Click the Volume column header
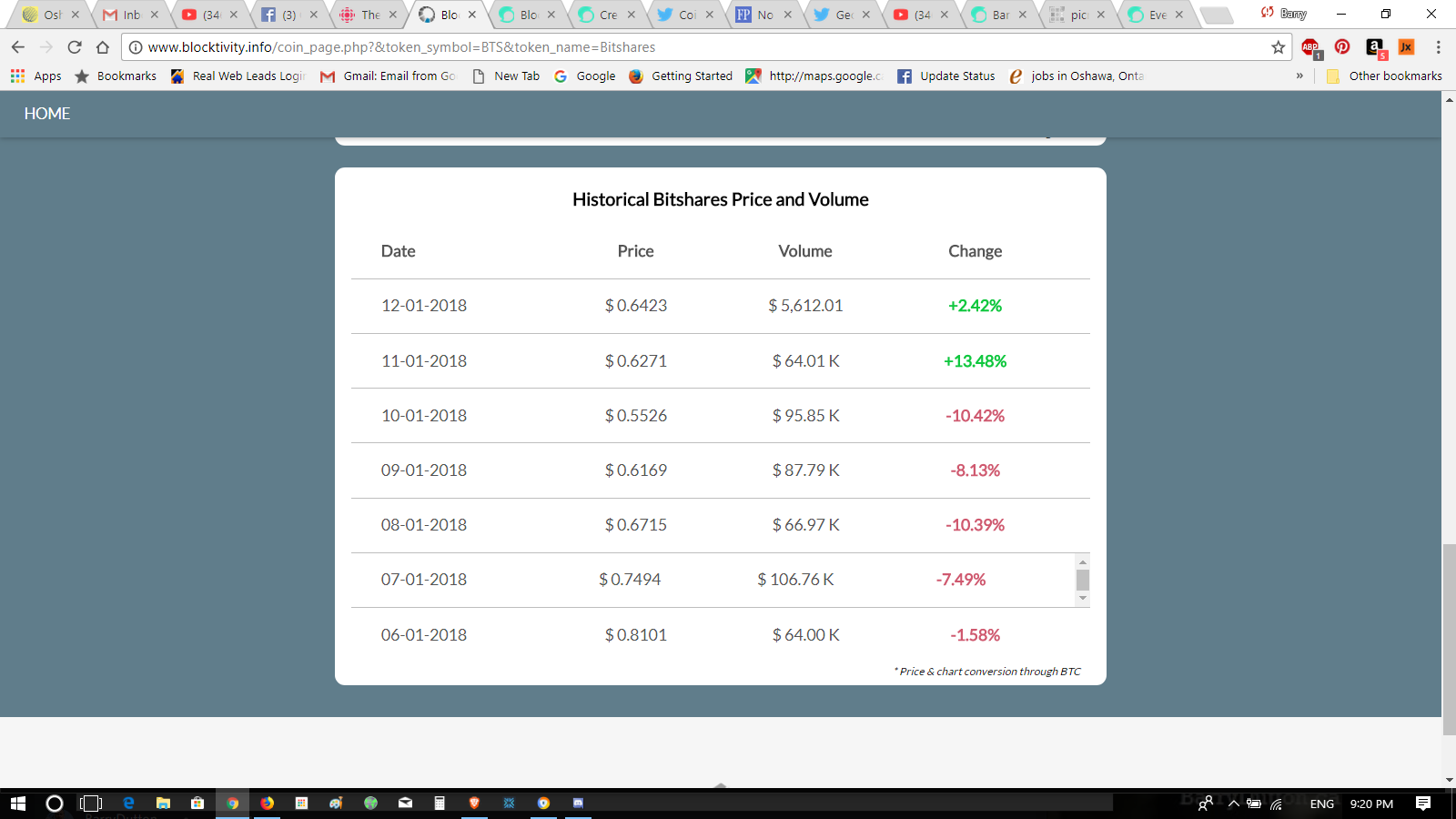 pos(805,251)
